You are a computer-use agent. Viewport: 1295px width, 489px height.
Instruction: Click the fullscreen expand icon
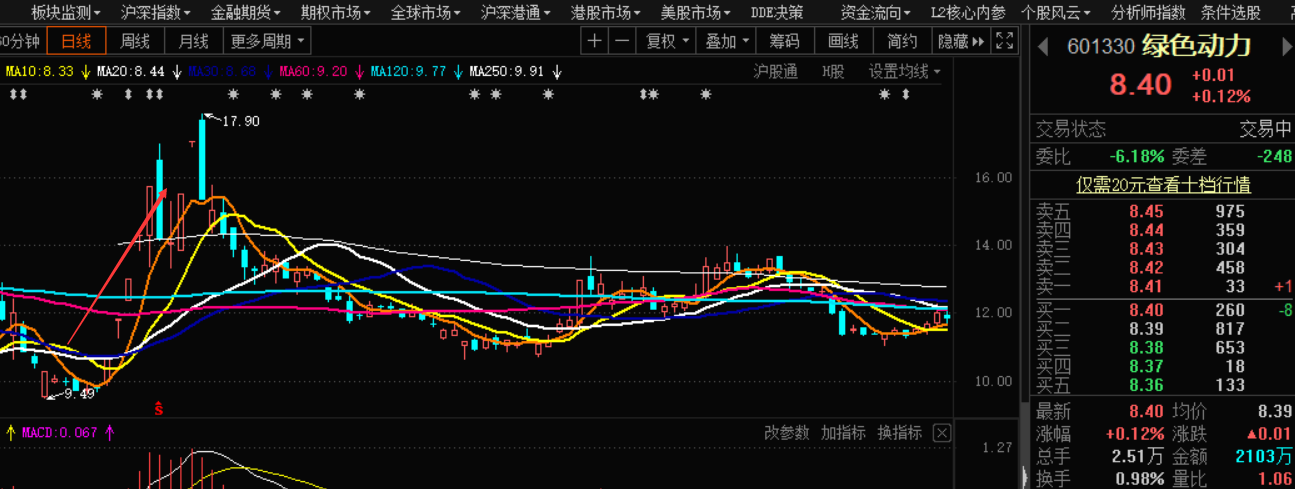tap(1005, 41)
